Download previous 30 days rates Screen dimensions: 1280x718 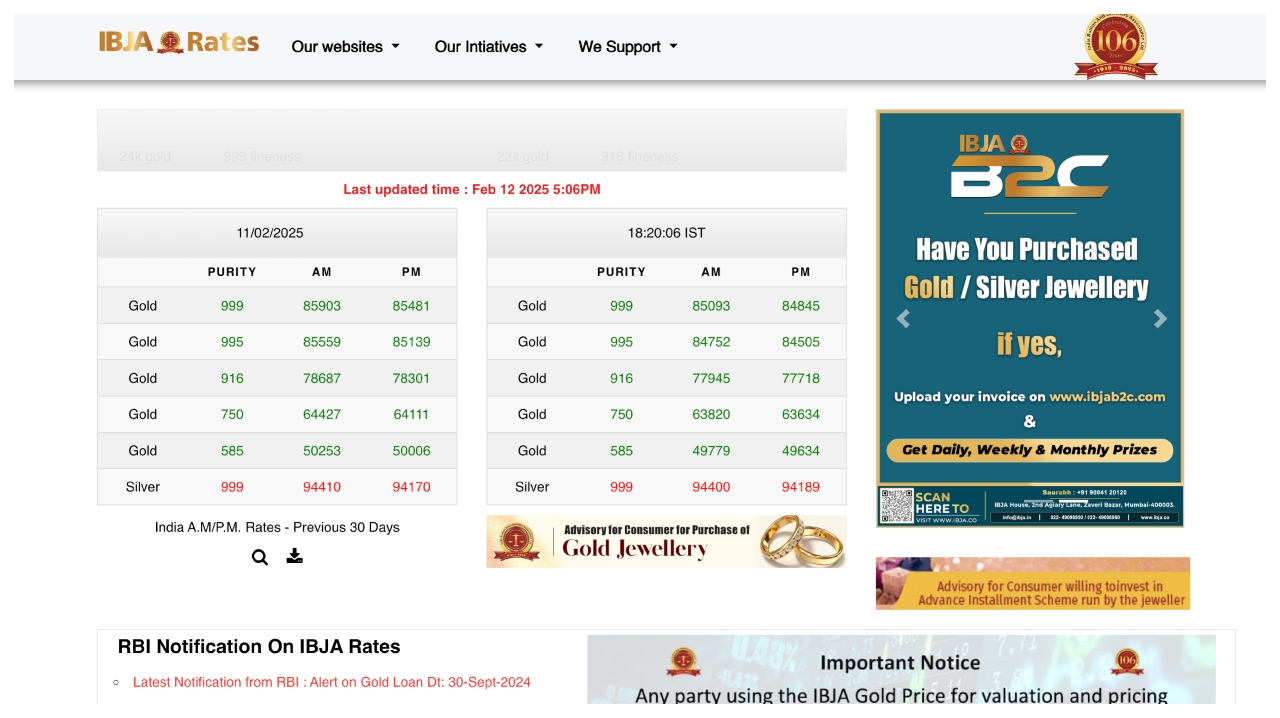pyautogui.click(x=294, y=556)
